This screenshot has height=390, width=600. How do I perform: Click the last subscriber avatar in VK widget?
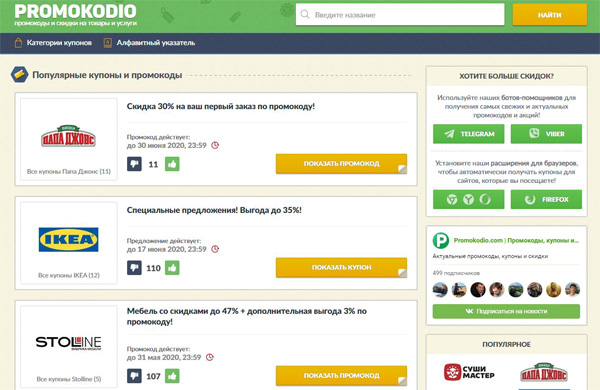coord(572,290)
